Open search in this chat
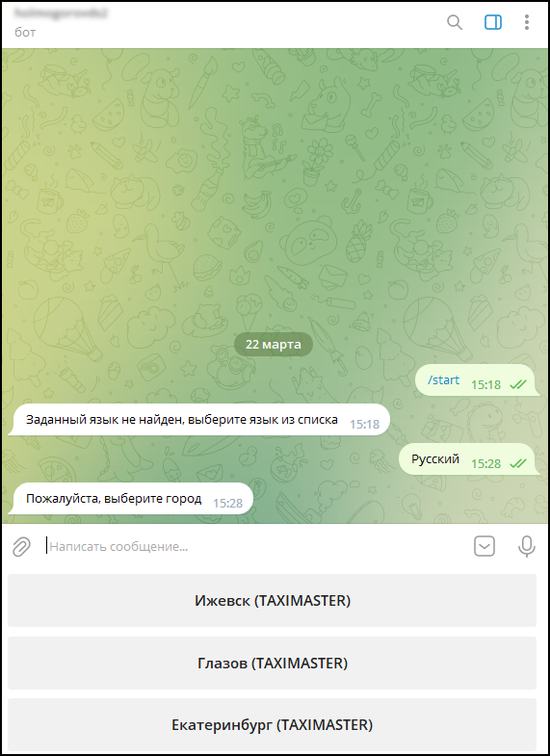The image size is (550, 756). [454, 22]
